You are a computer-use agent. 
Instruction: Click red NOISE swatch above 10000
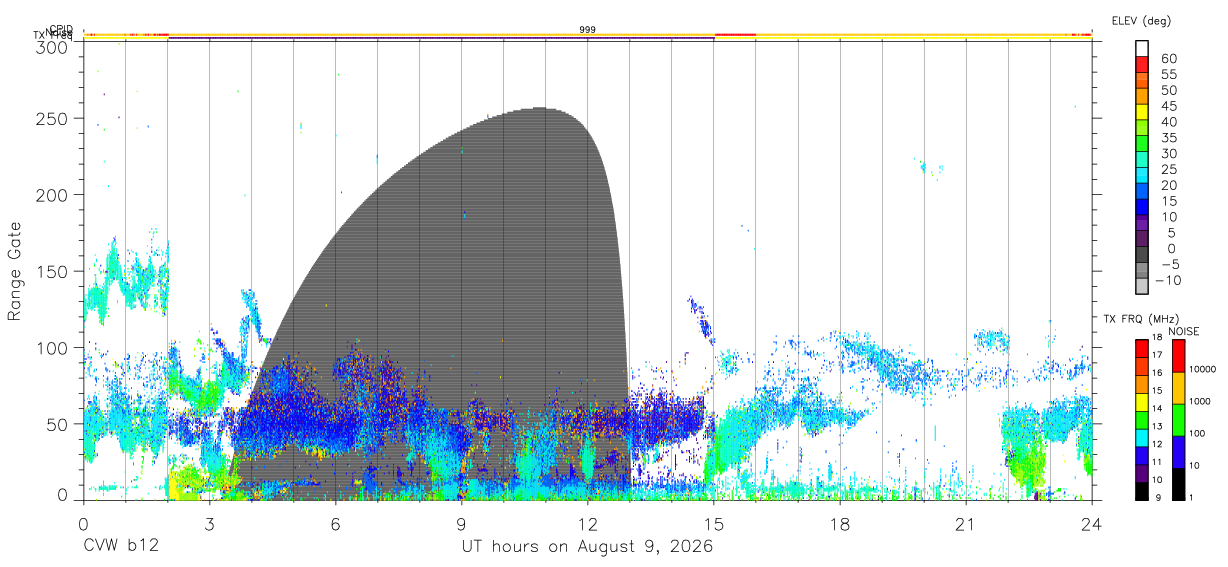coord(1178,356)
